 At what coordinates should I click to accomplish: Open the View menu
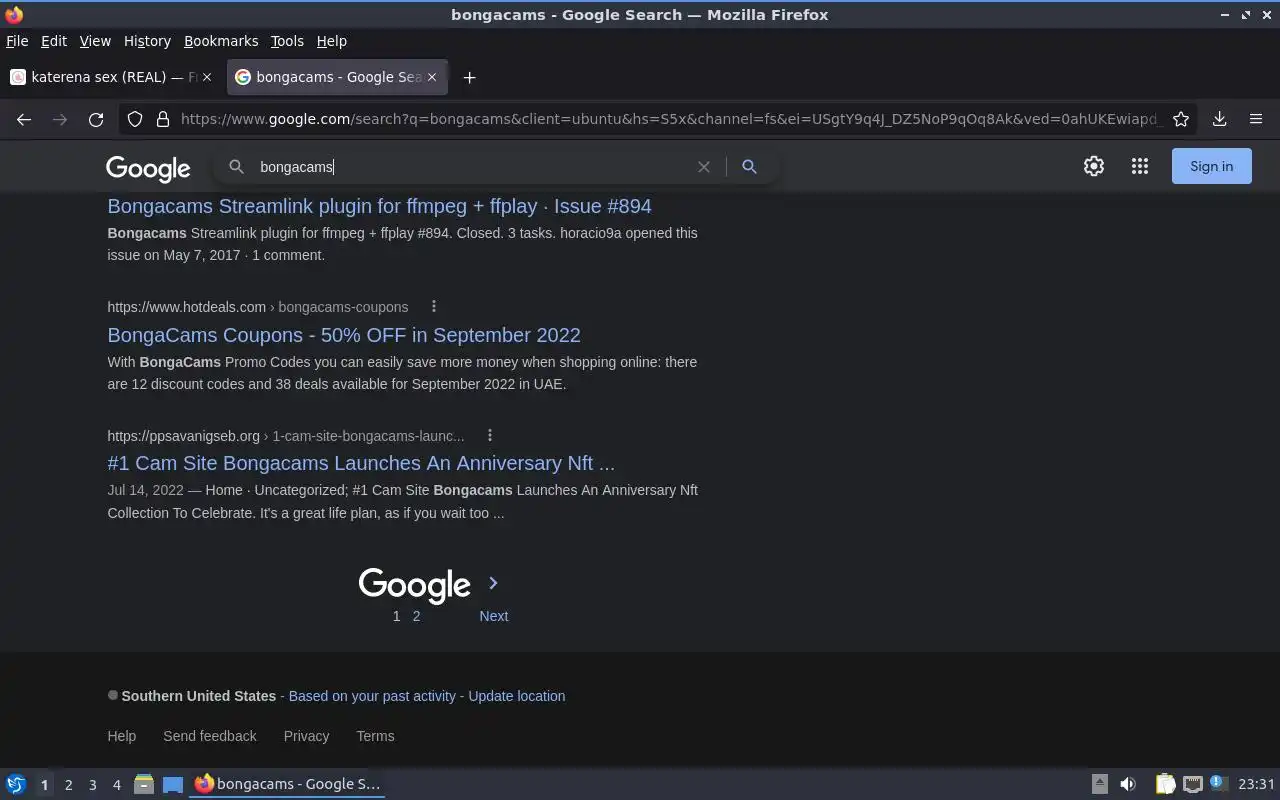pyautogui.click(x=95, y=41)
